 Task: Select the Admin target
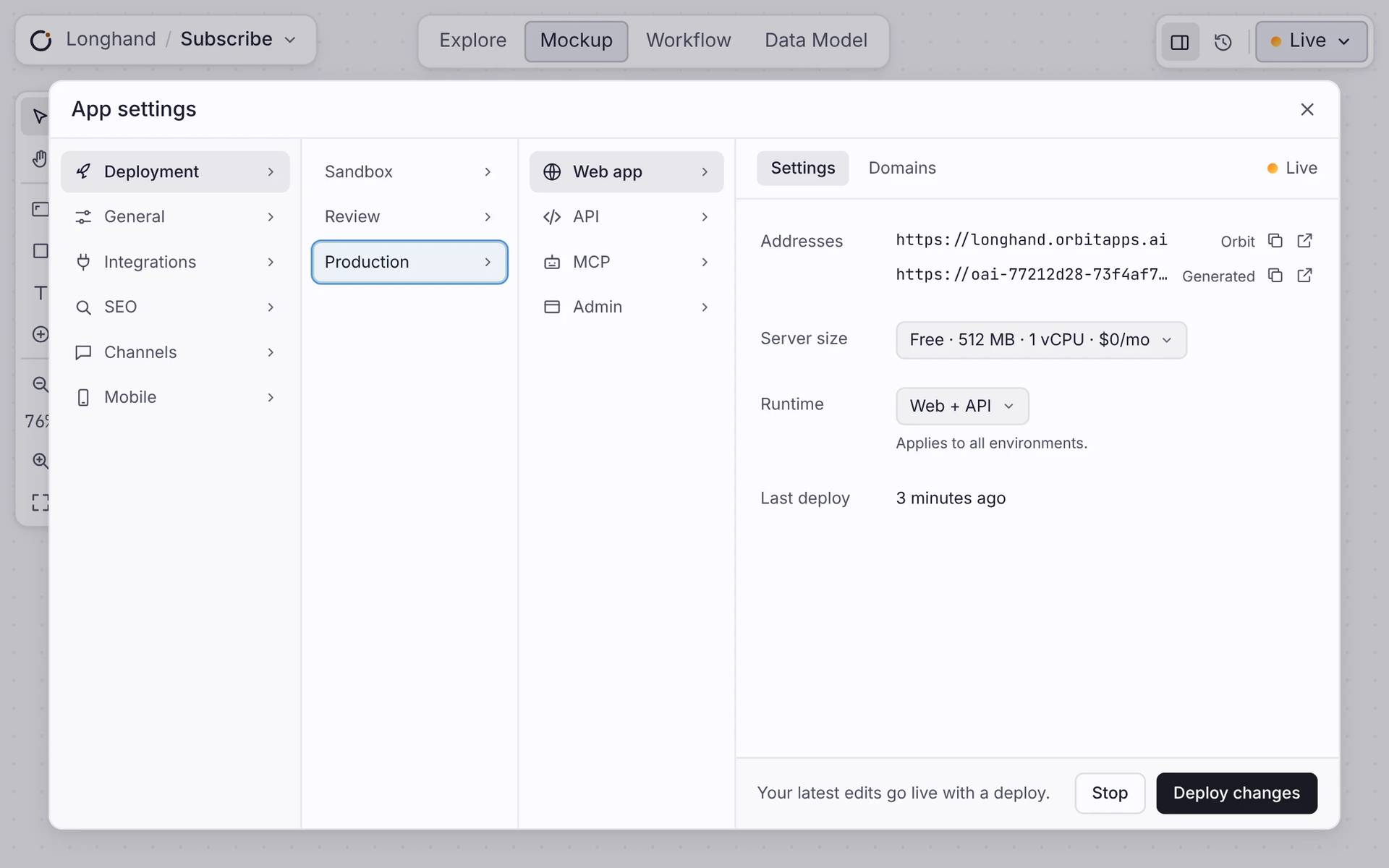(626, 307)
